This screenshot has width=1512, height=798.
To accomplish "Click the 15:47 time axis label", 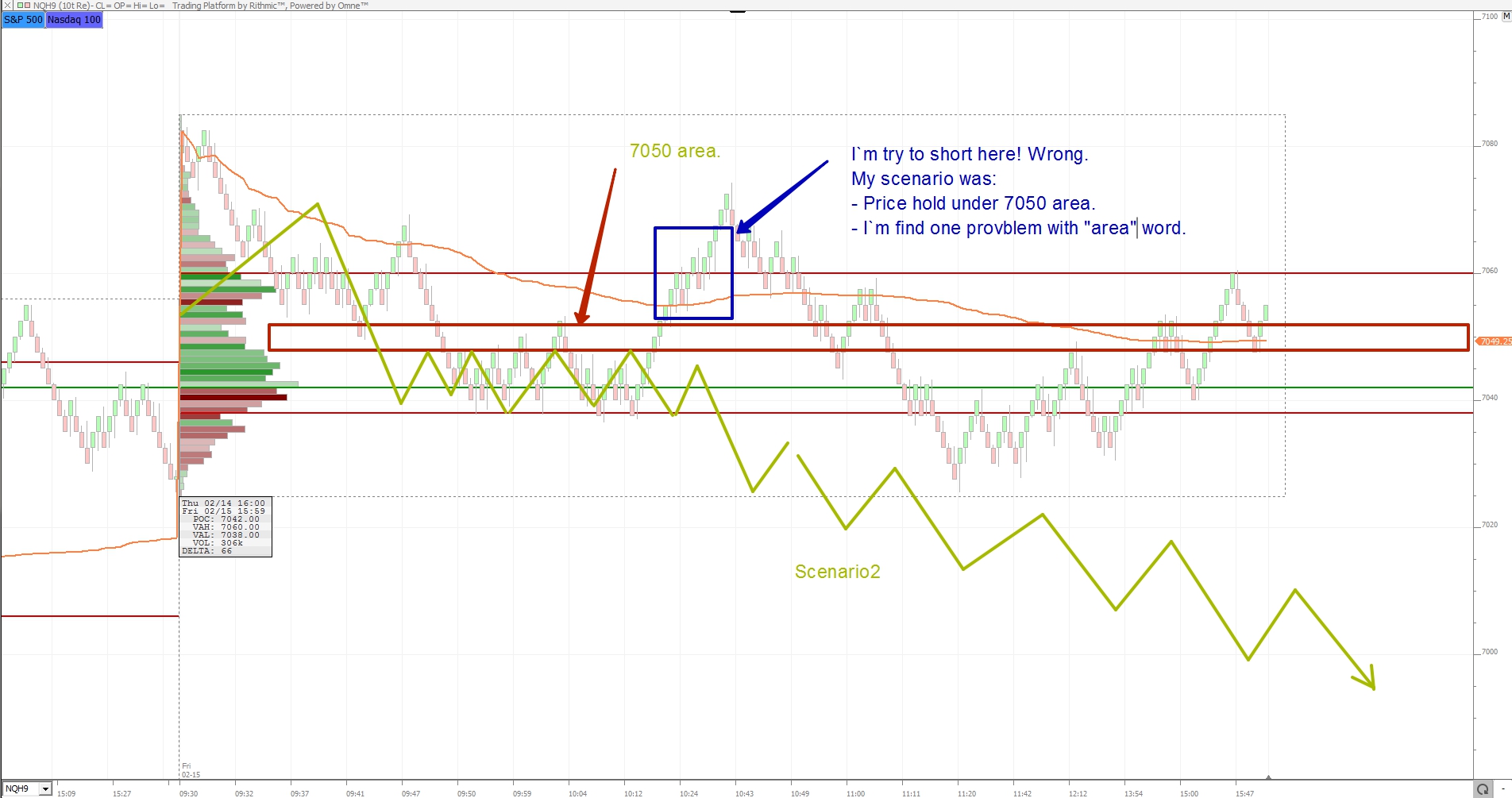I will point(1244,793).
